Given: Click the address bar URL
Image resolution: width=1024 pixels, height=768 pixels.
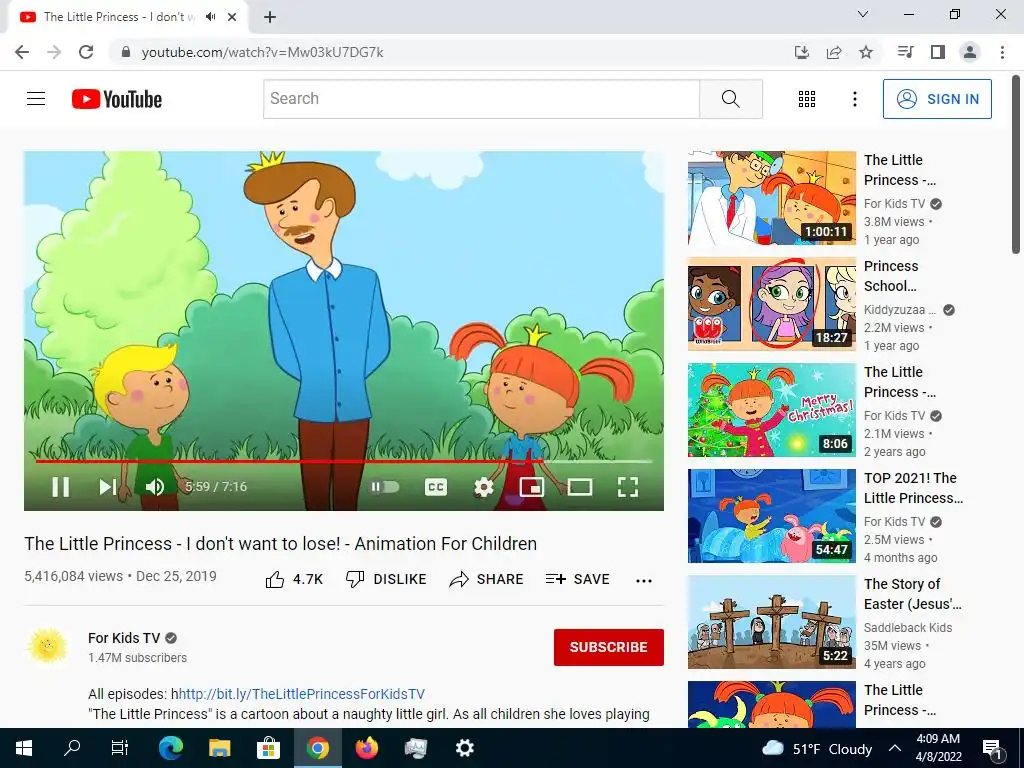Looking at the screenshot, I should pyautogui.click(x=262, y=52).
